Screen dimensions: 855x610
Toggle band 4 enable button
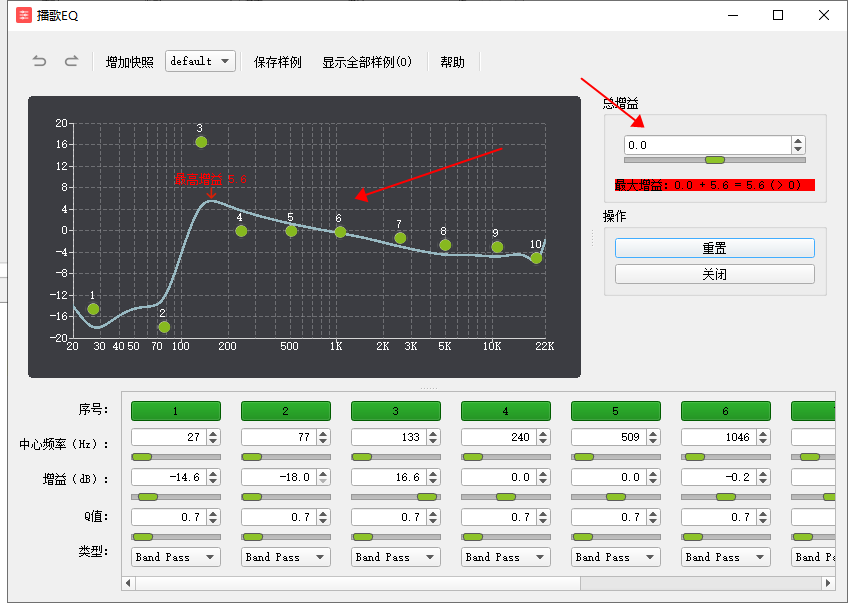click(x=506, y=411)
